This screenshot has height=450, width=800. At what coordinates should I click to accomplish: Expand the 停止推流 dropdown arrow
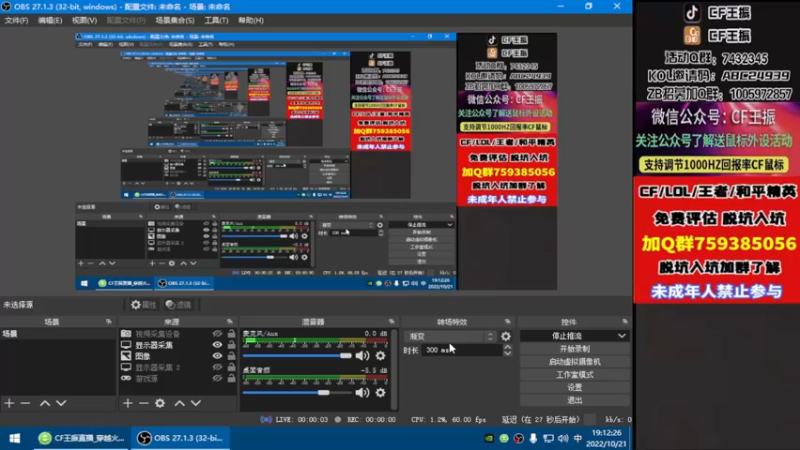[x=621, y=336]
